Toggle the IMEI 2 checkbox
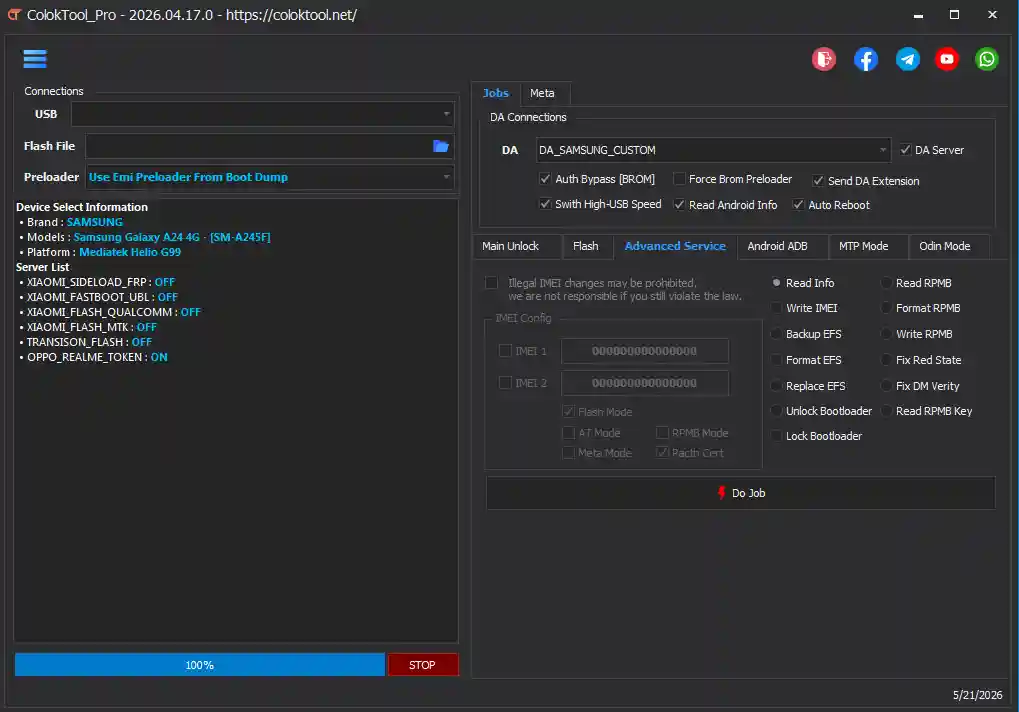This screenshot has height=712, width=1019. 505,383
